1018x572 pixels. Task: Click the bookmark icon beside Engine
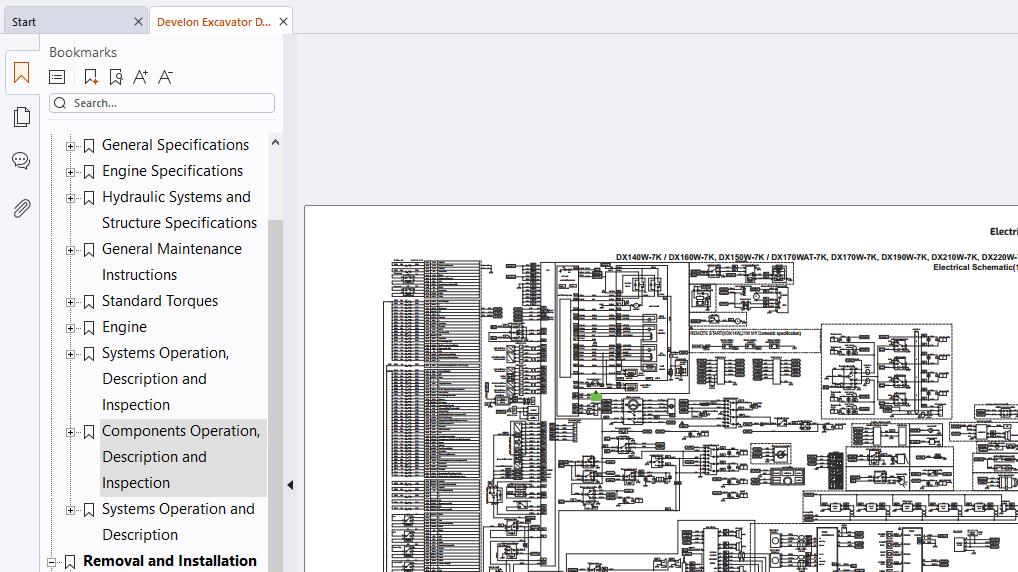point(89,328)
